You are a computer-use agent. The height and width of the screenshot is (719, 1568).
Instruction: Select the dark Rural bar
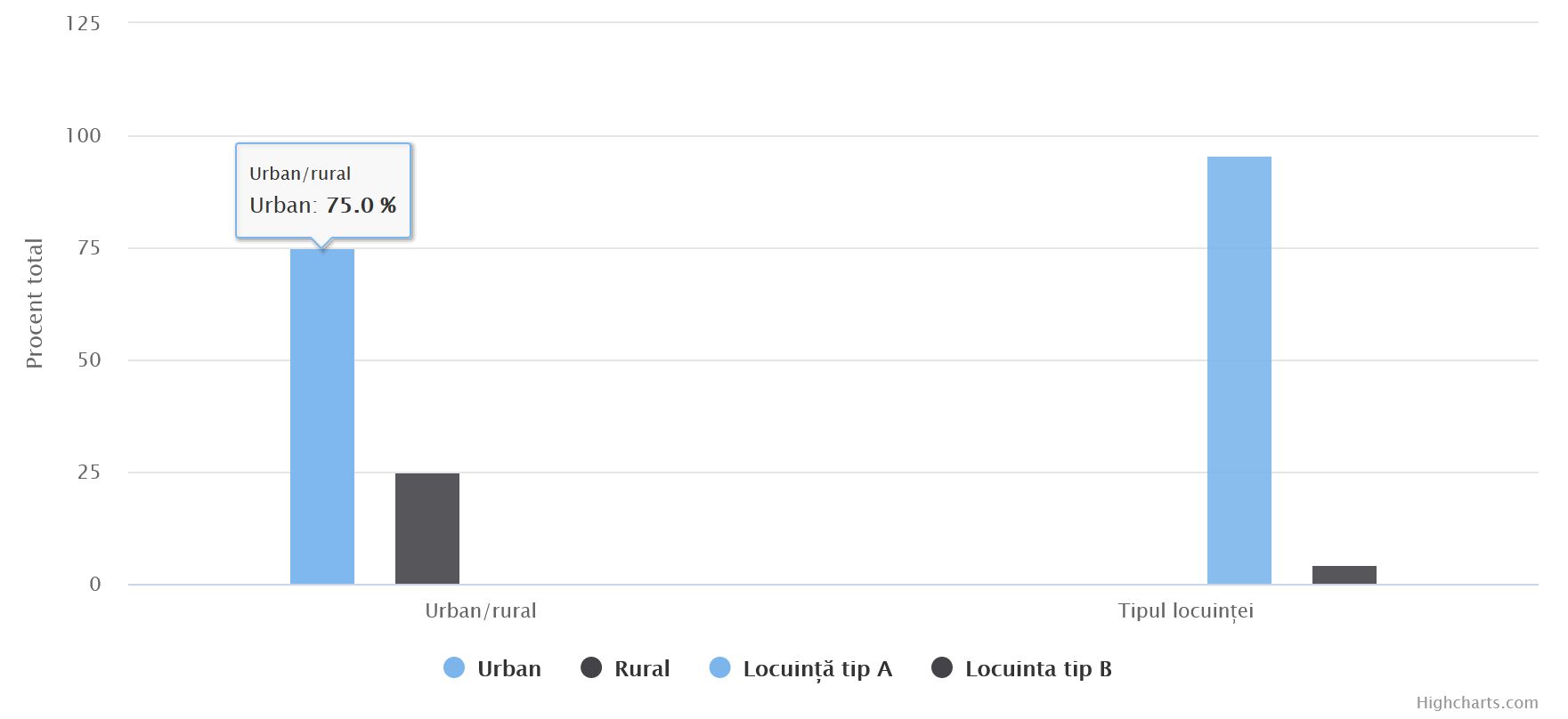click(427, 529)
